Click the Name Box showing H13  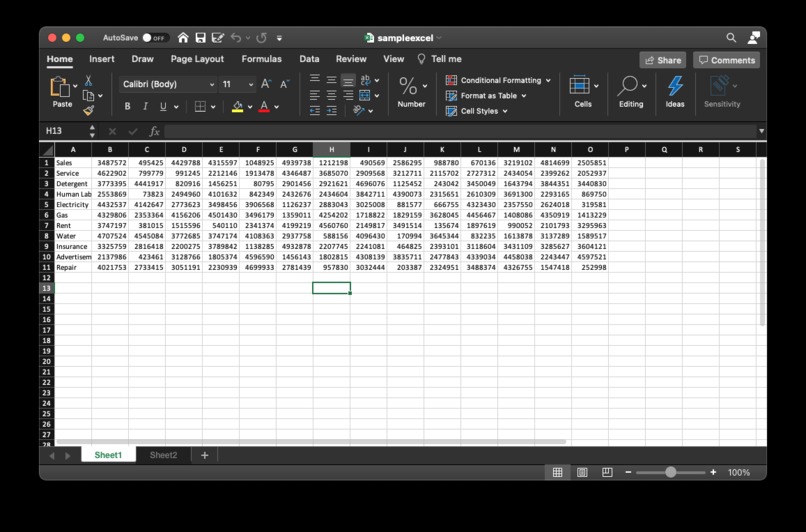[64, 131]
